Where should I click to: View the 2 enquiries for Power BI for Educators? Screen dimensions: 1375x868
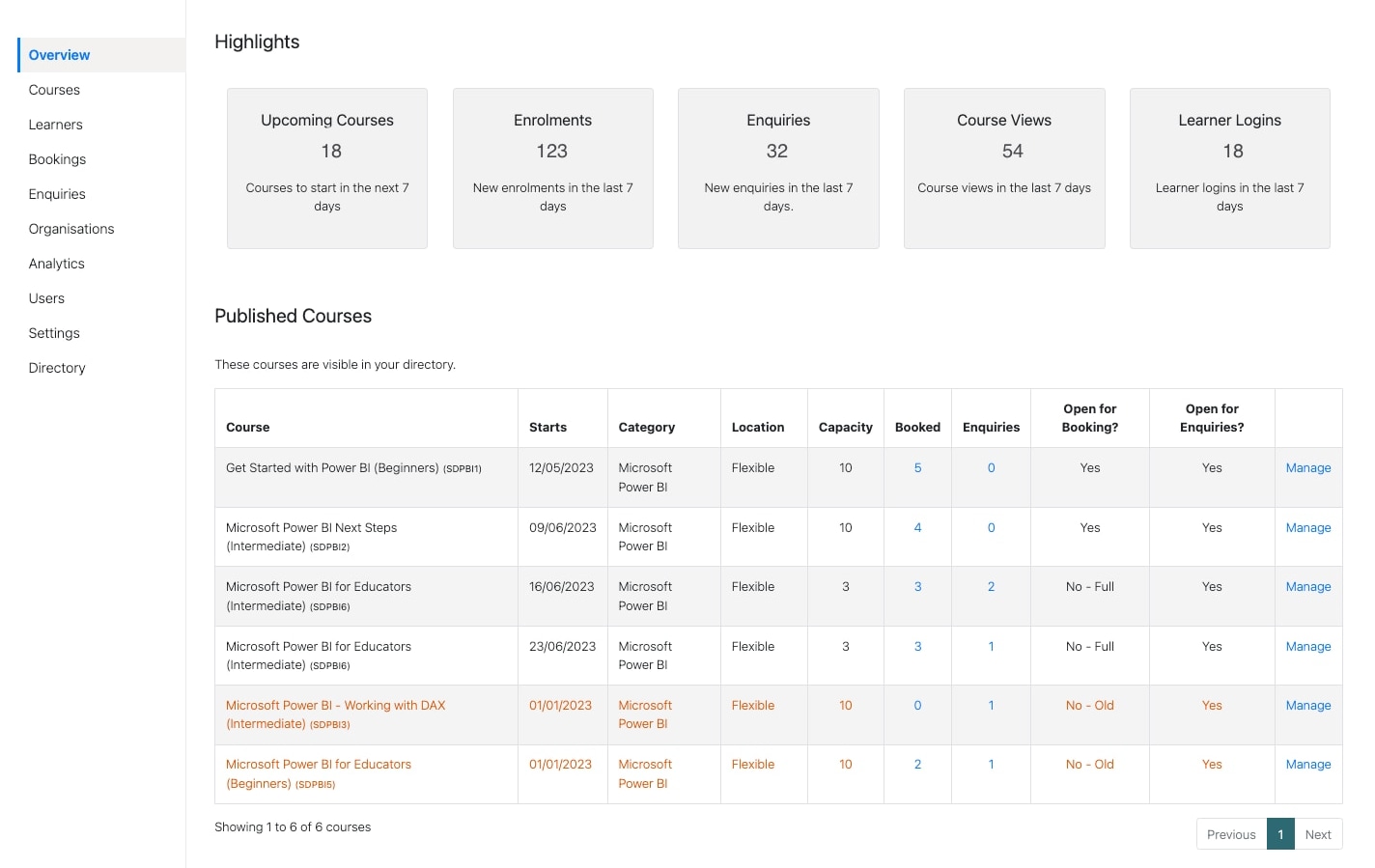(x=991, y=586)
